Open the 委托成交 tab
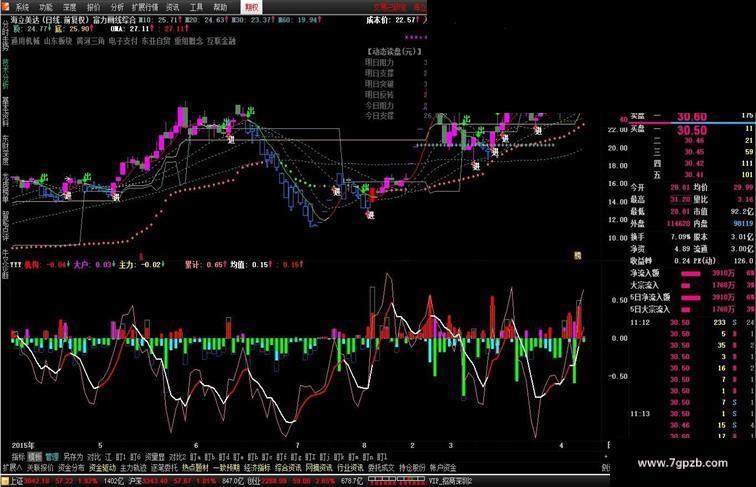Viewport: 756px width, 487px height. 381,468
